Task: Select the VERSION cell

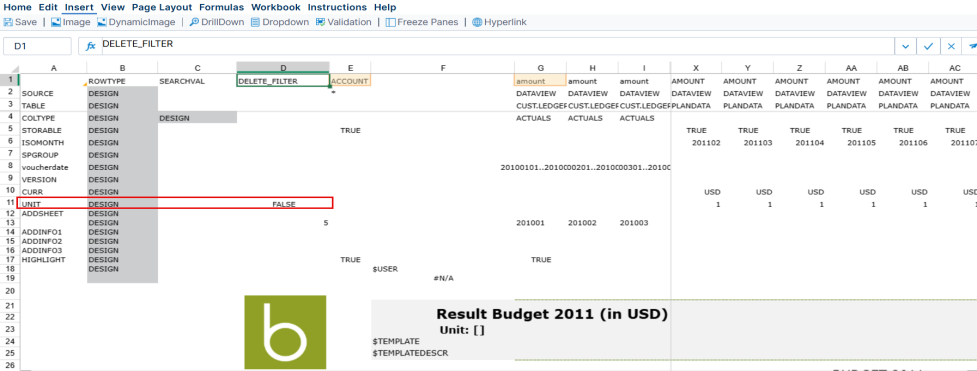Action: 54,180
